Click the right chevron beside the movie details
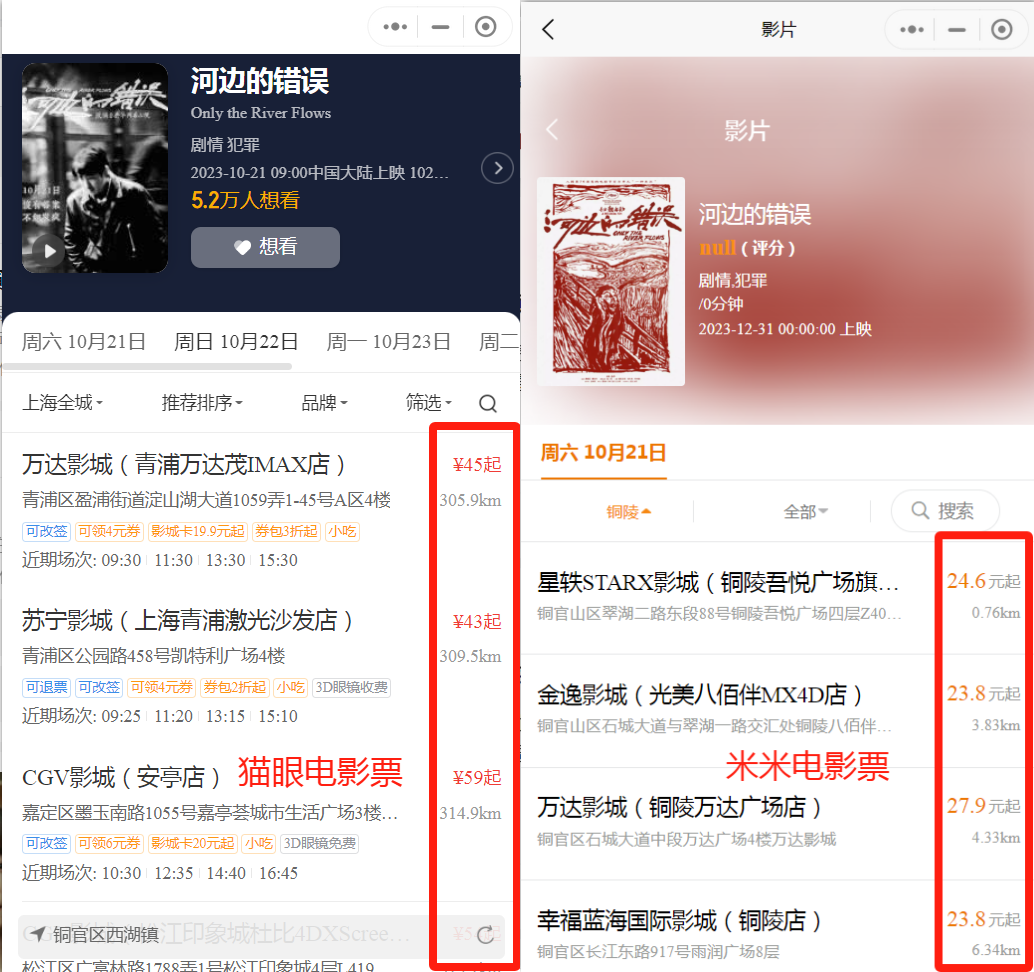Image resolution: width=1034 pixels, height=972 pixels. point(497,168)
